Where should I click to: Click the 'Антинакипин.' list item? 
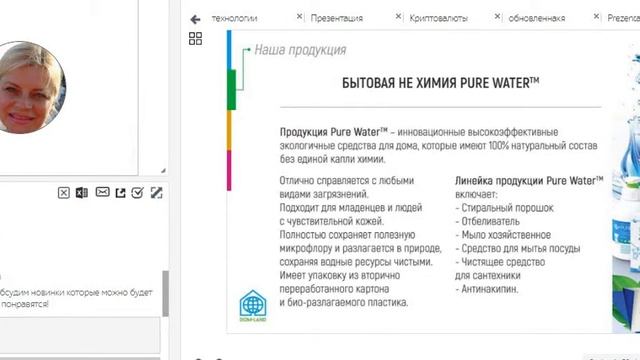[x=487, y=289]
